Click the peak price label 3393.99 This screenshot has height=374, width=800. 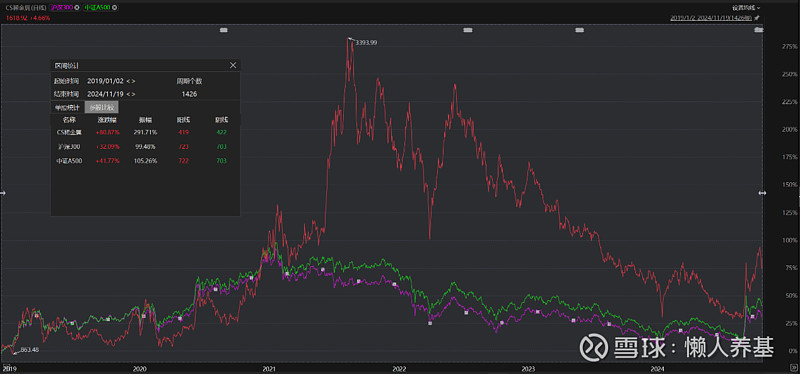(x=366, y=43)
